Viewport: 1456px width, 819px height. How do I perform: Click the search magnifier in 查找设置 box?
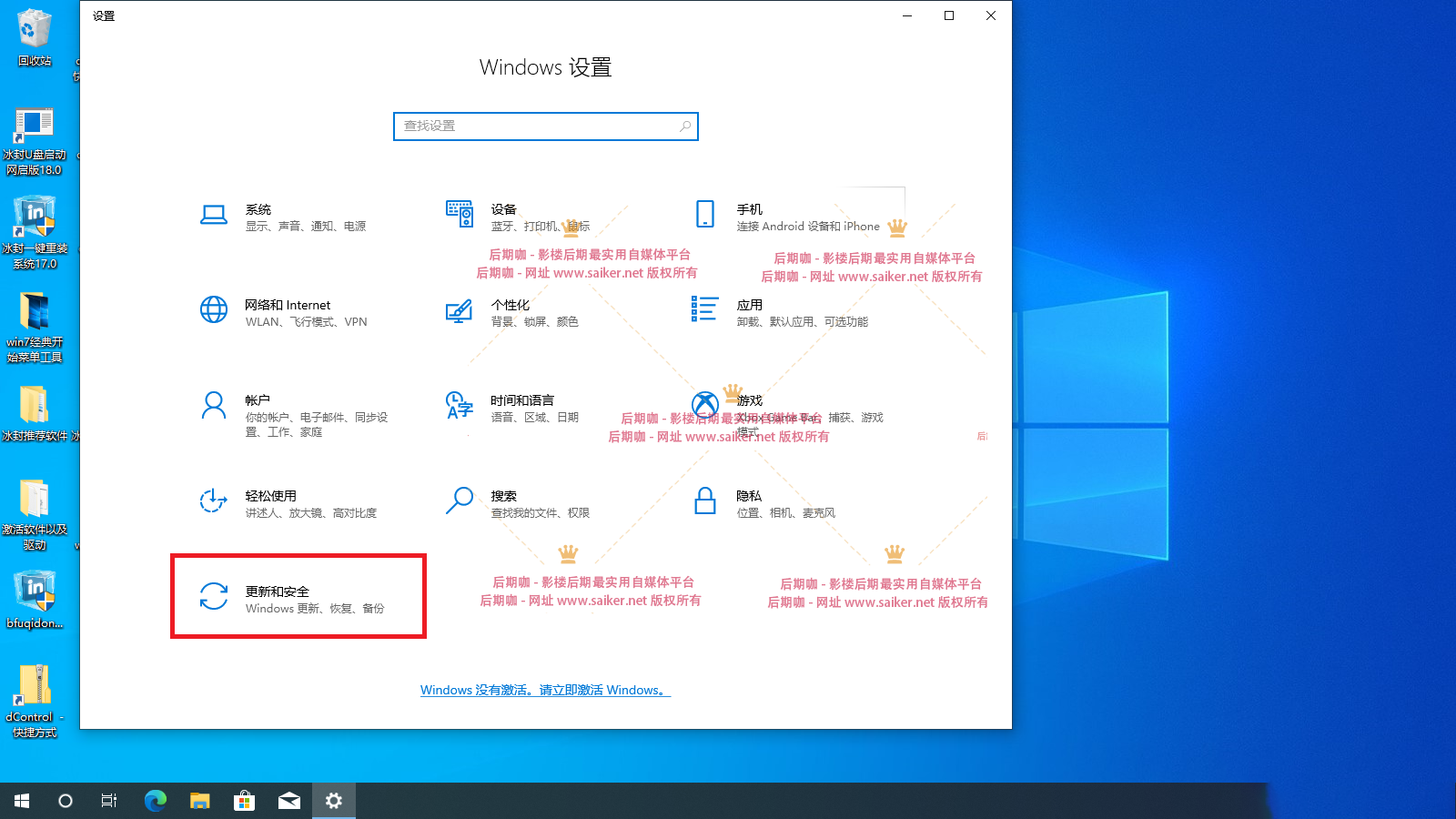pos(685,126)
